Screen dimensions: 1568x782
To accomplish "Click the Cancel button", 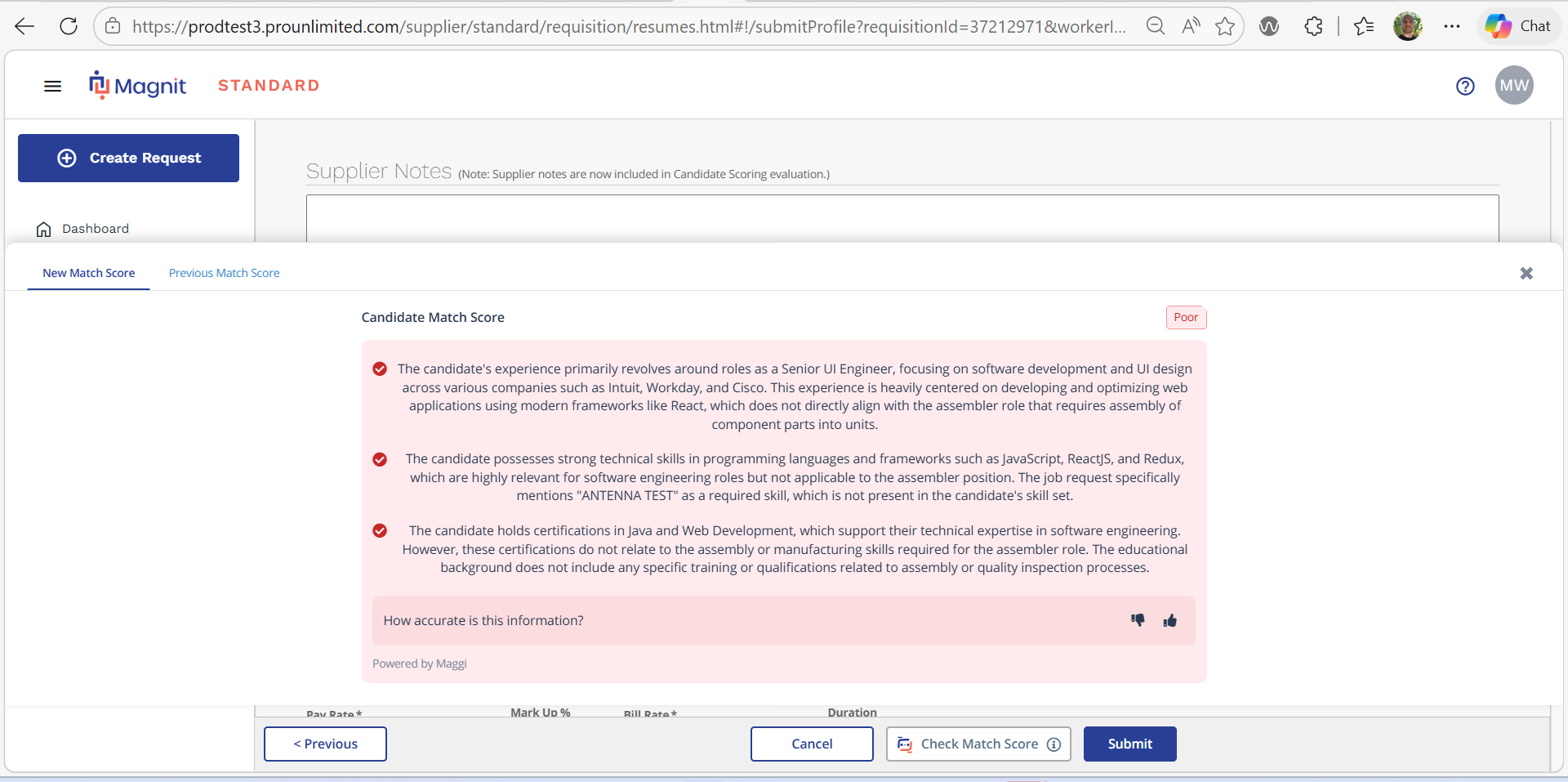I will (x=812, y=744).
